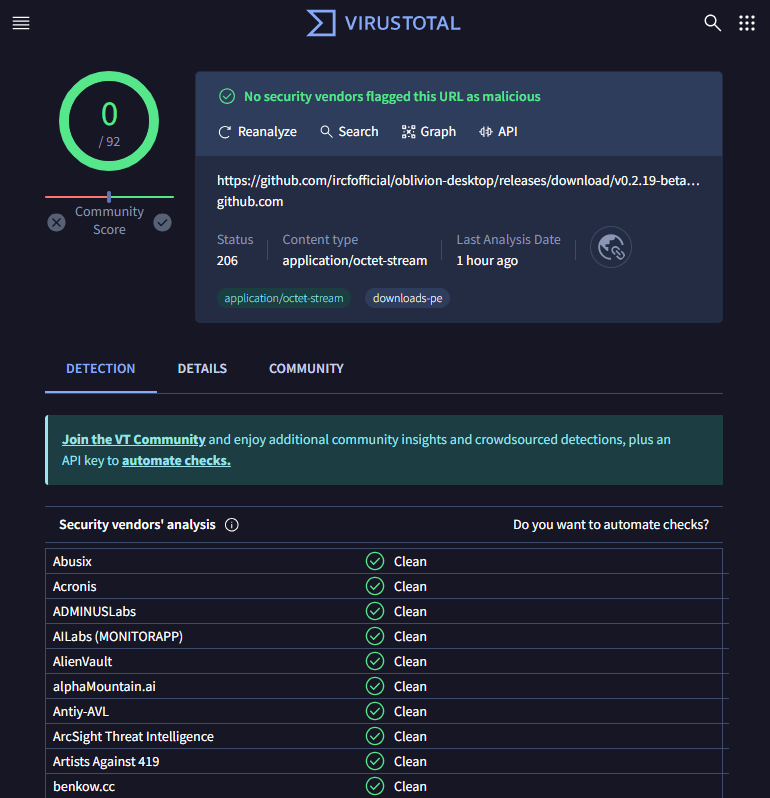
Task: Click the AlienVault vendor name
Action: click(x=82, y=662)
